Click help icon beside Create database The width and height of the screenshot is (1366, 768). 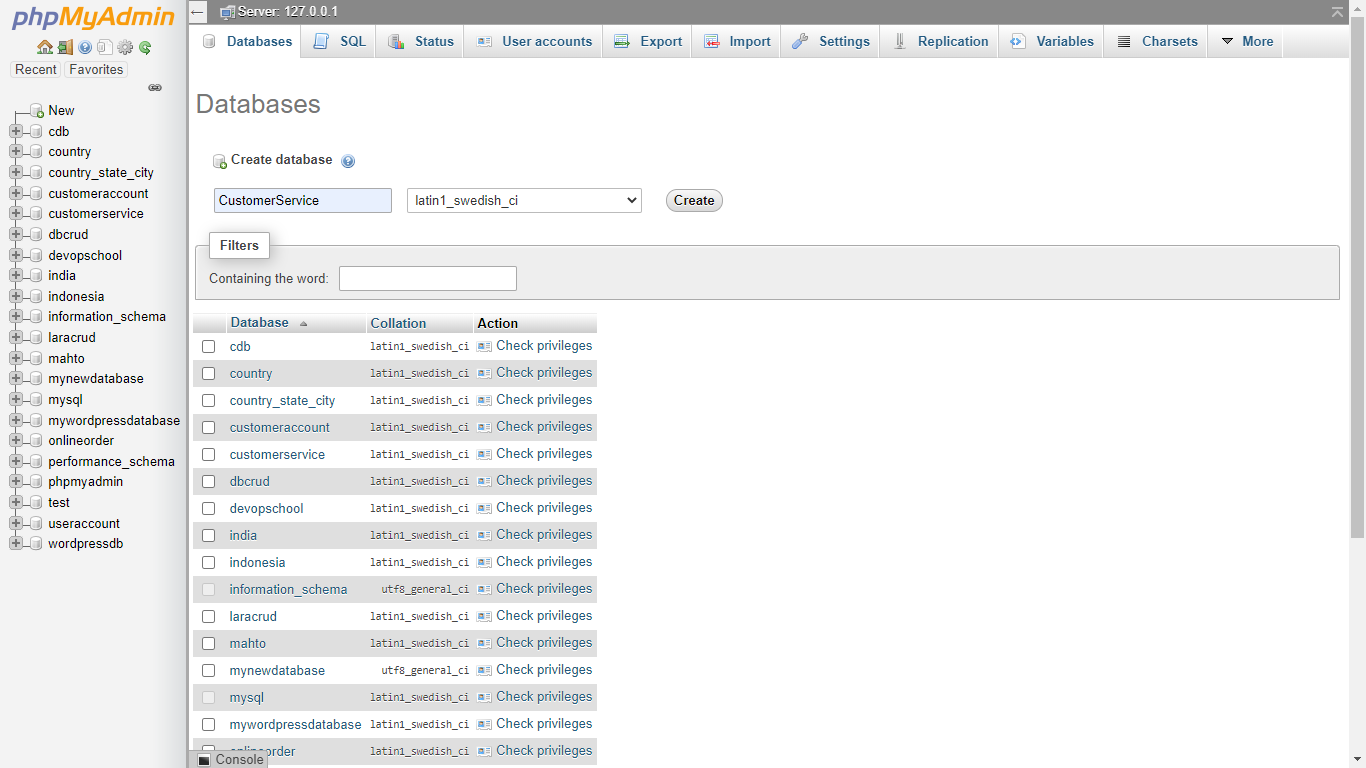click(x=348, y=161)
